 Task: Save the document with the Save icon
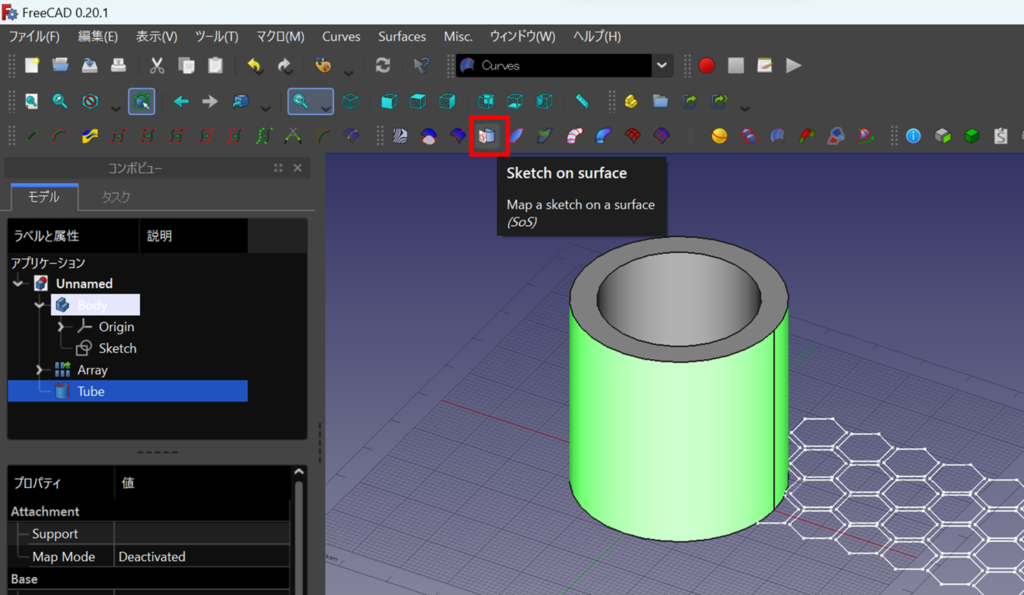coord(89,65)
